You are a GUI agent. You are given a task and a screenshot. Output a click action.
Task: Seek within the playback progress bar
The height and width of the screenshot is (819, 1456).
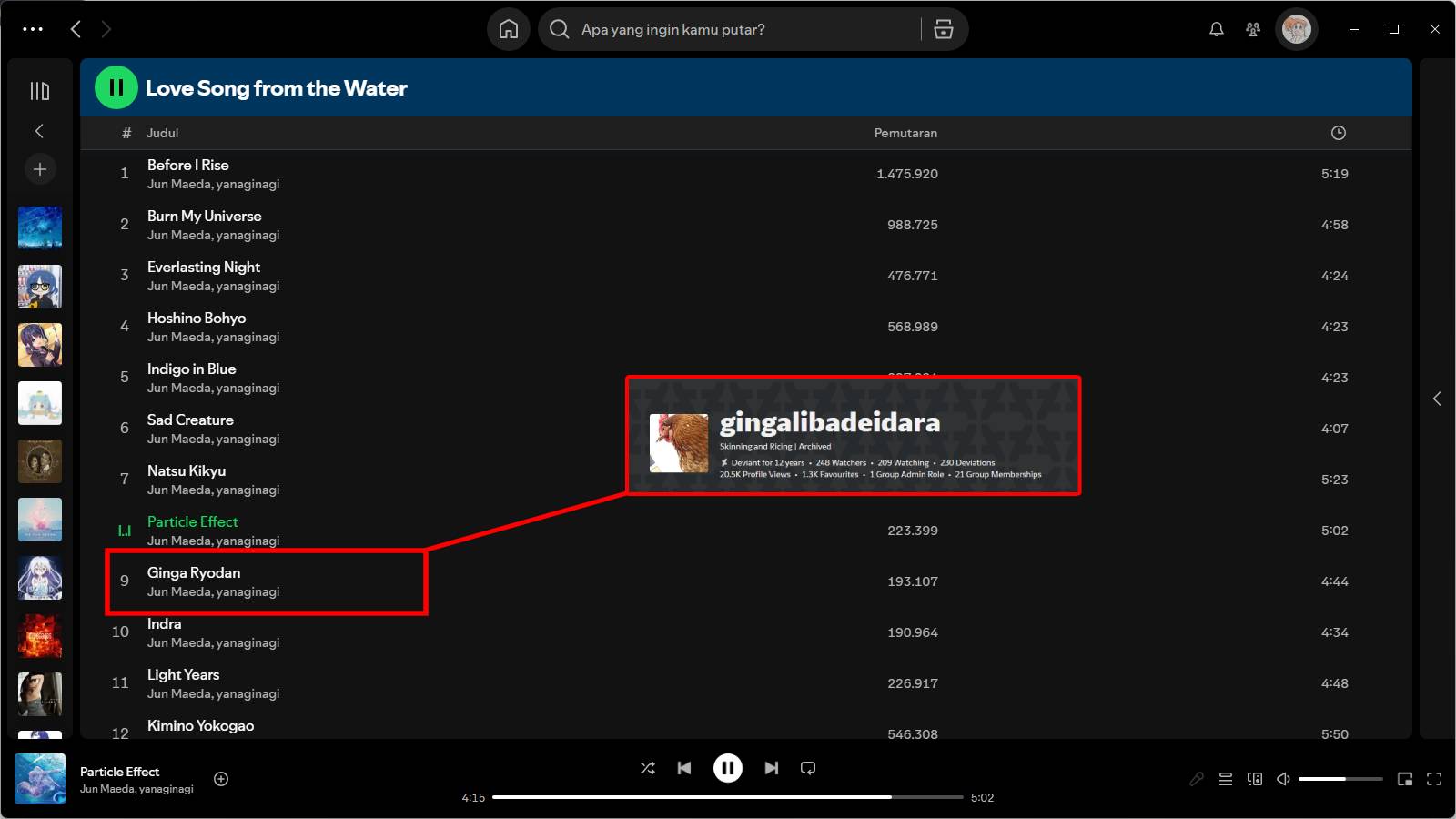[x=728, y=797]
